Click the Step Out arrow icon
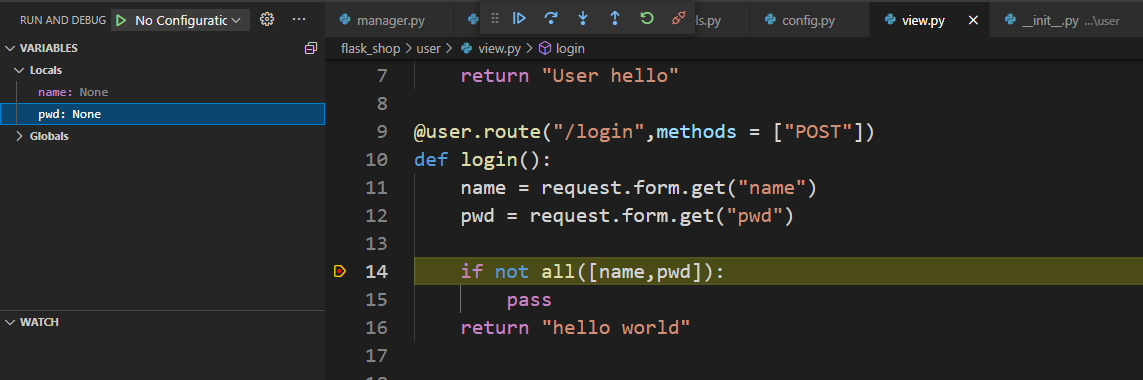 [615, 19]
